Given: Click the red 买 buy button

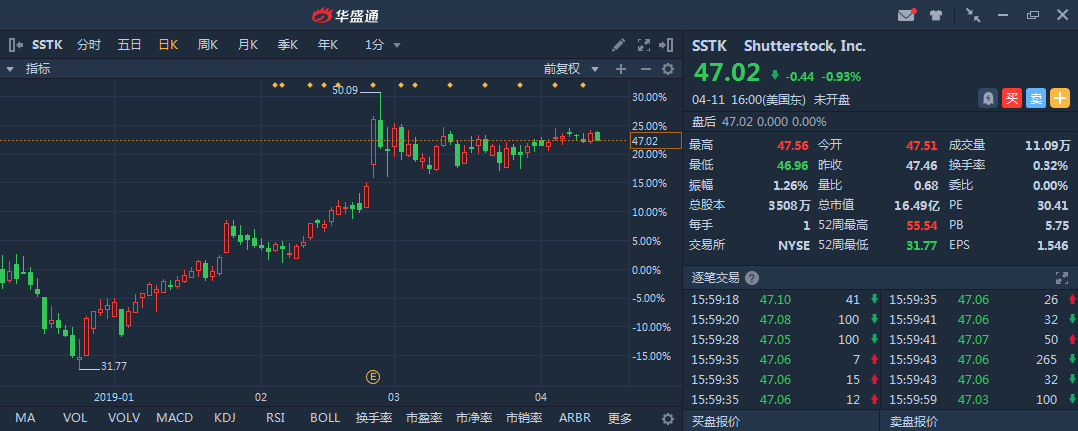Looking at the screenshot, I should pos(1012,98).
